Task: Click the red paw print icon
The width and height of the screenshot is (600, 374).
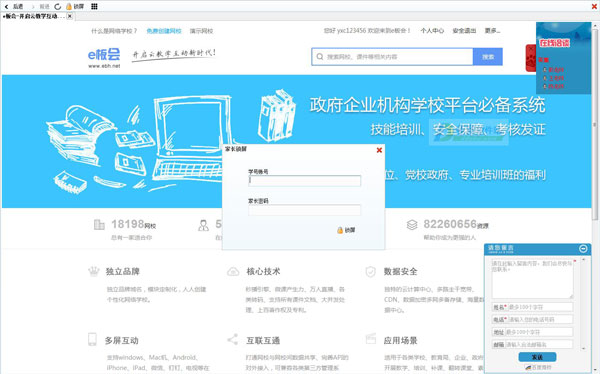Action: click(x=531, y=61)
